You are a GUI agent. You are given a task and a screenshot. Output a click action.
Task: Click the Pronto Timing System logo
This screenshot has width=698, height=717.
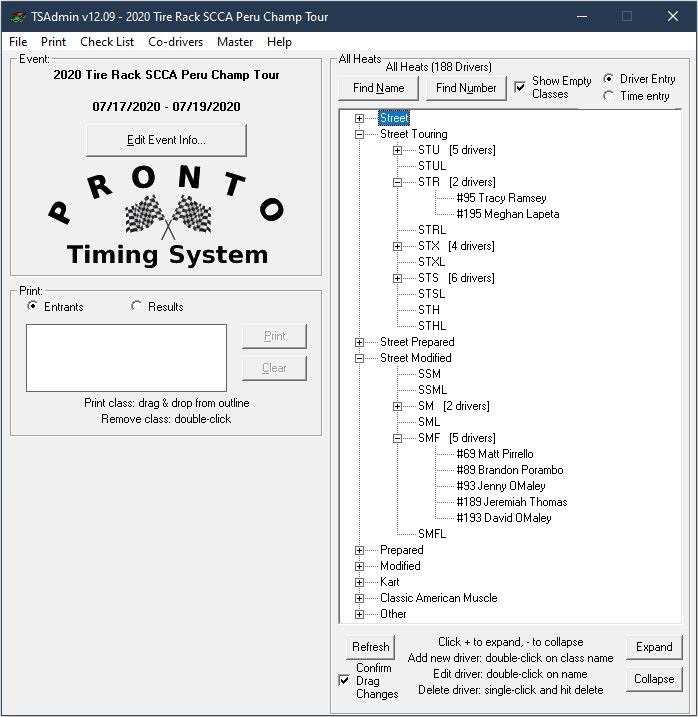[166, 215]
